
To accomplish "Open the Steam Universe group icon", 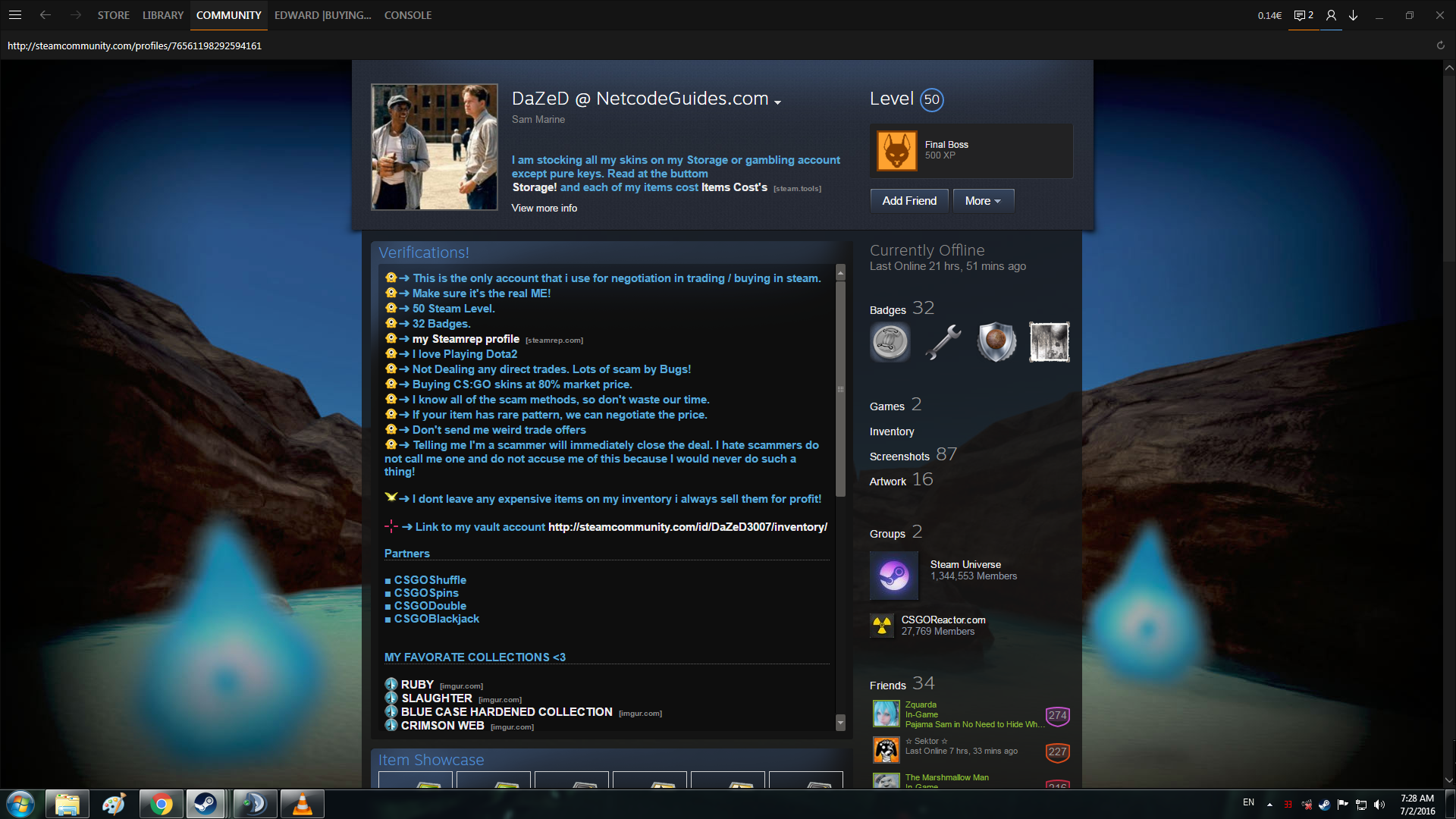I will coord(894,576).
